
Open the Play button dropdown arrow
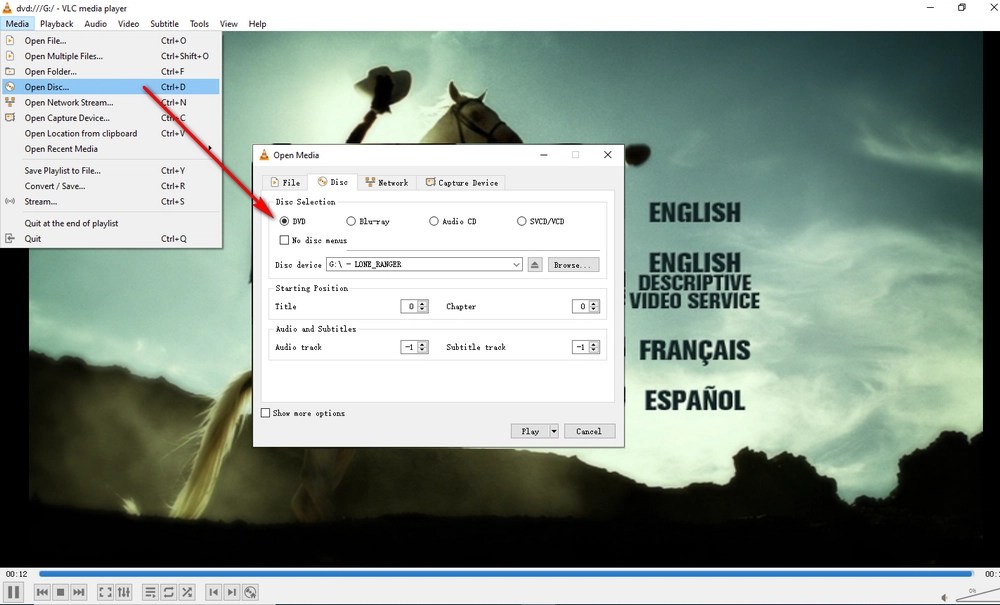554,432
